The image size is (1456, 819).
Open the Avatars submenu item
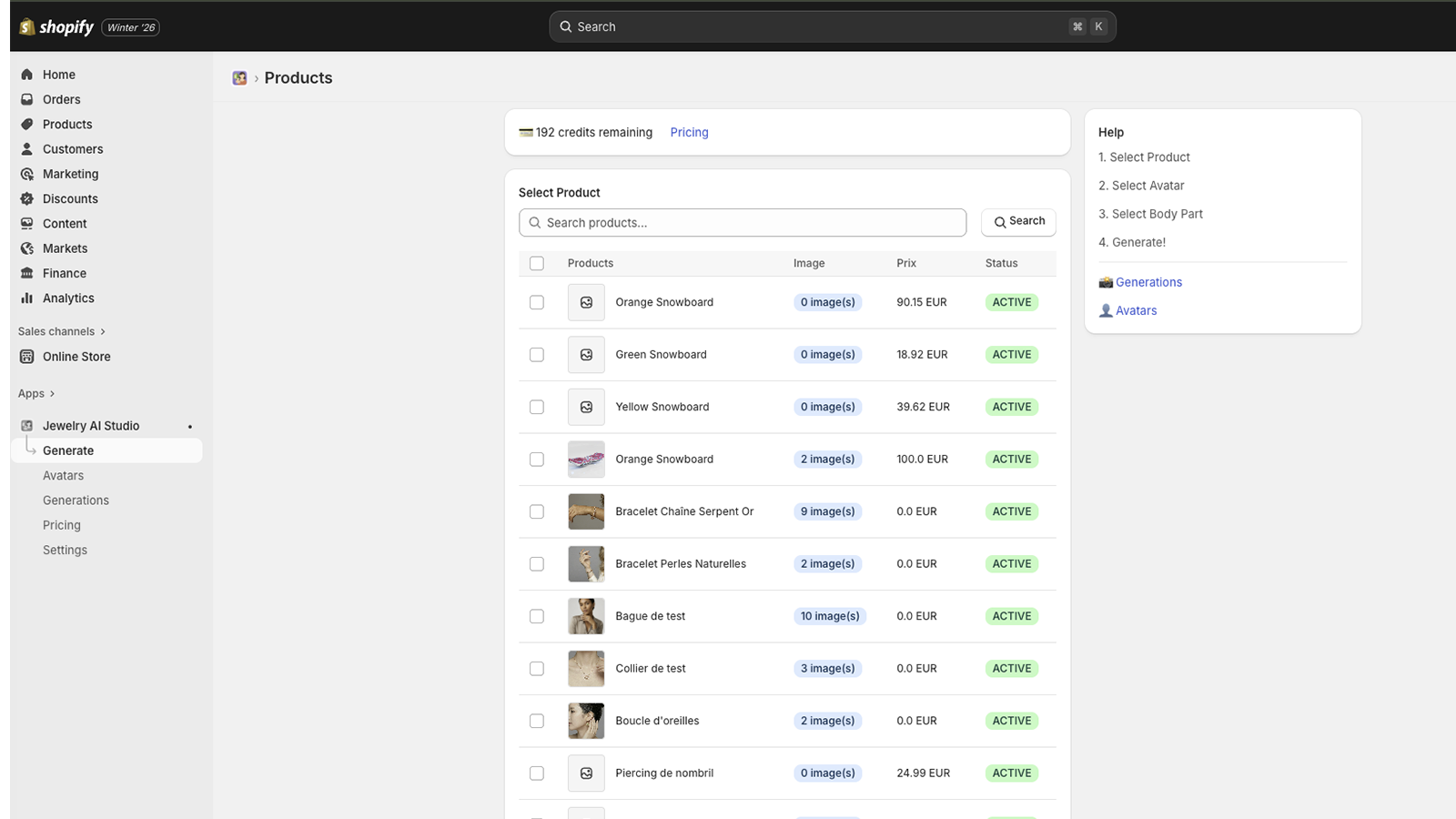click(x=63, y=476)
